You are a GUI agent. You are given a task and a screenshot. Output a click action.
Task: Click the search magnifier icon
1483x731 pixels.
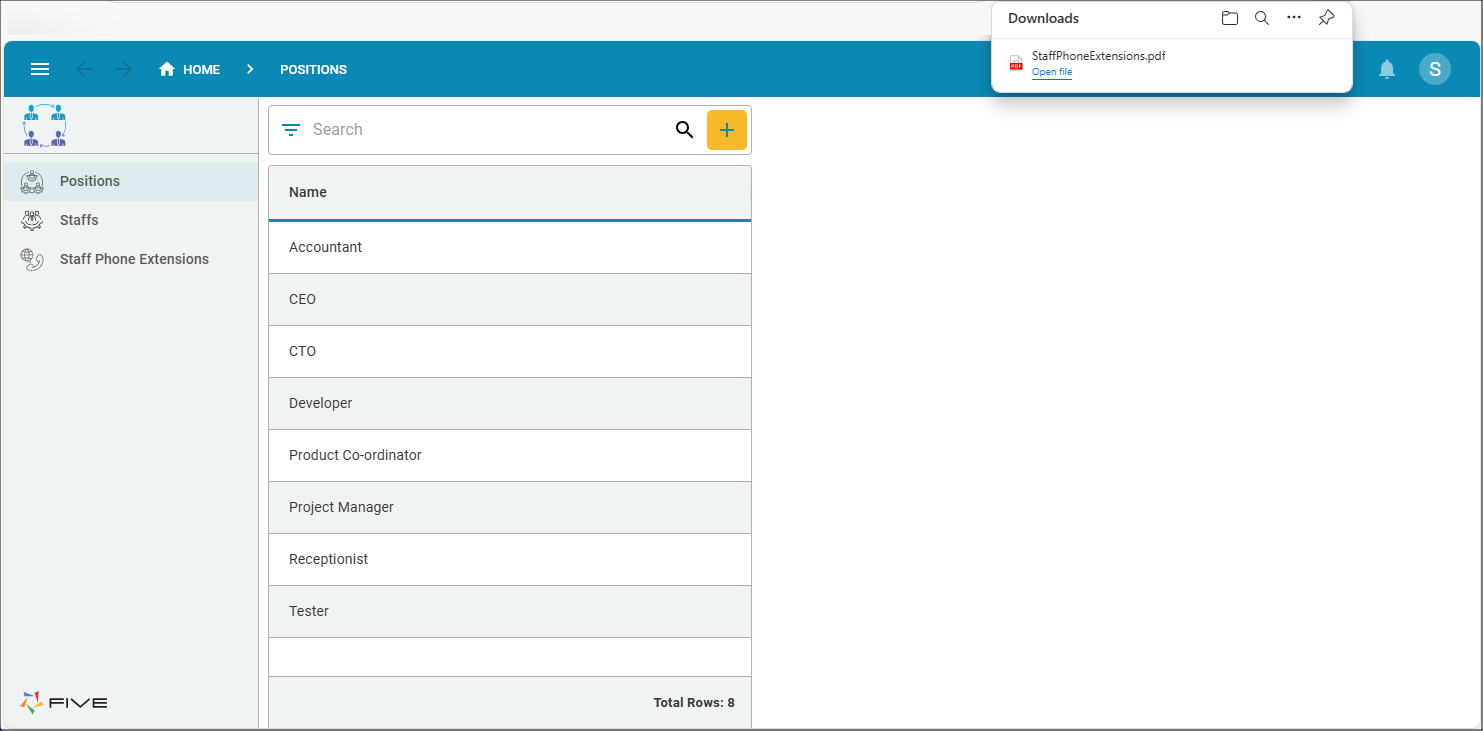click(684, 130)
